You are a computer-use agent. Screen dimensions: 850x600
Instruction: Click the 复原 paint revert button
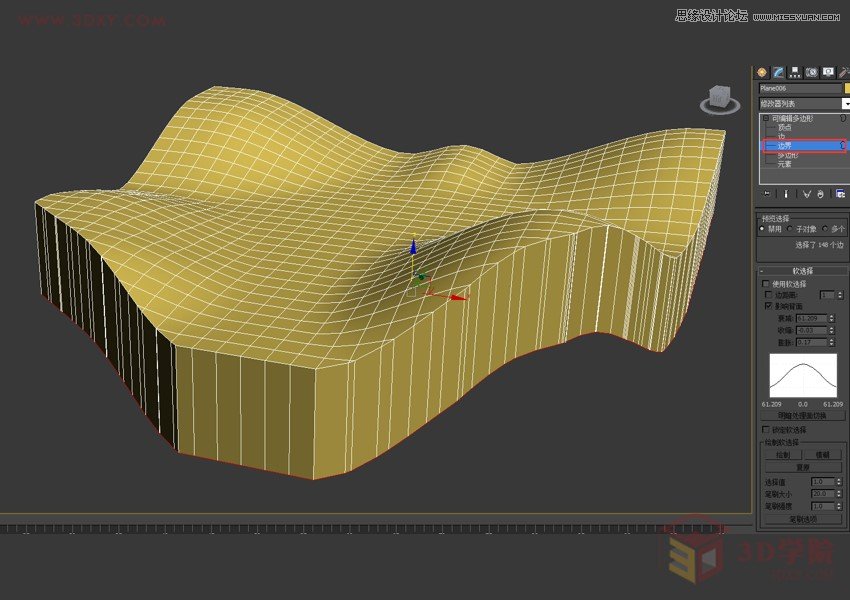click(x=803, y=467)
